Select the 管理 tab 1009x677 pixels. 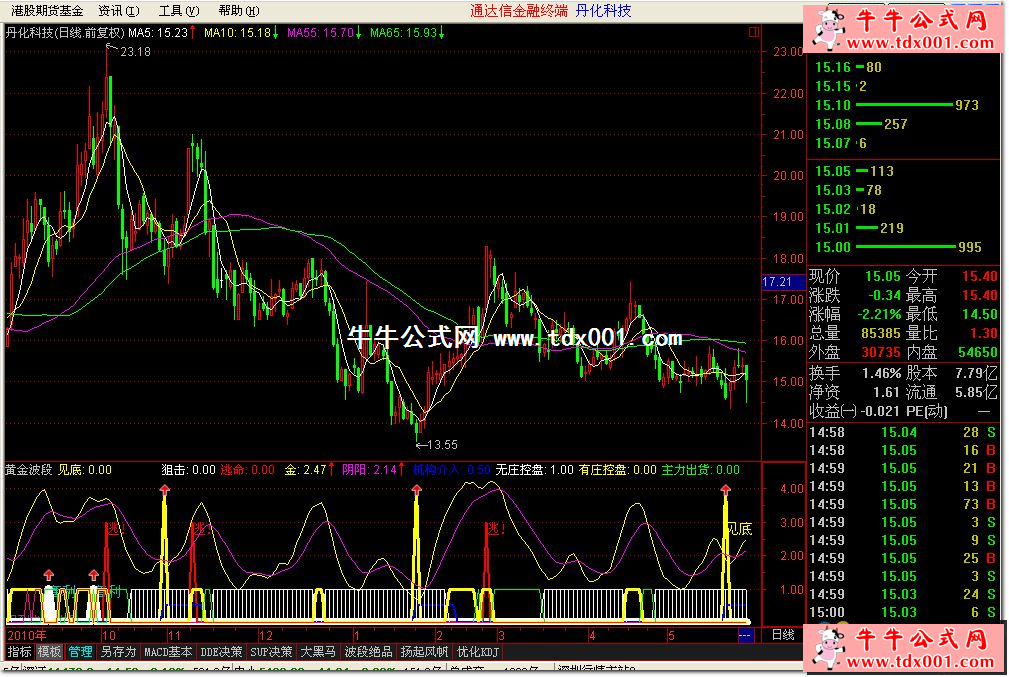tap(80, 652)
